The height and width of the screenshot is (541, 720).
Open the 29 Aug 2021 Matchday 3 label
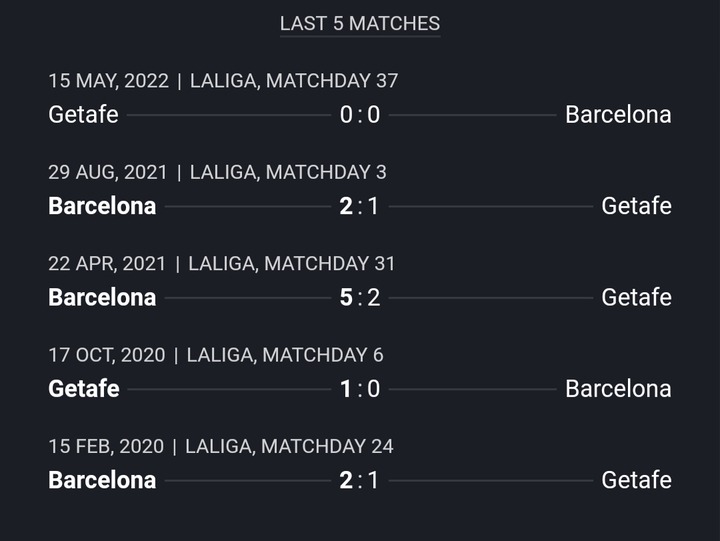point(217,172)
